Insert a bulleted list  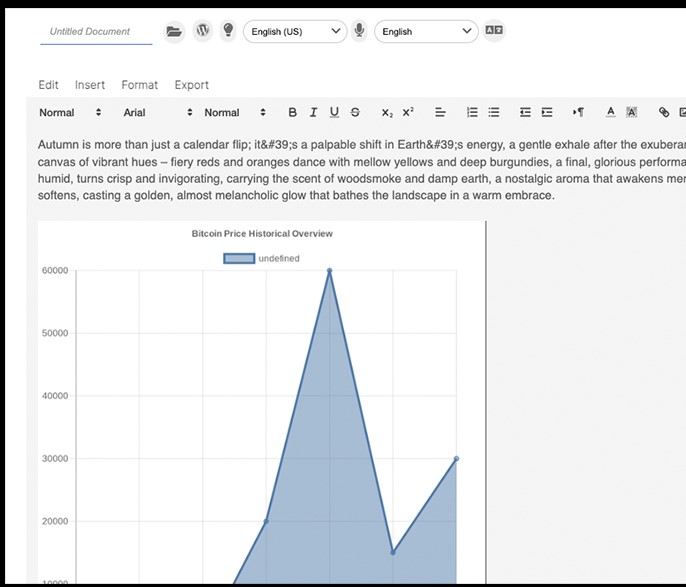click(494, 112)
